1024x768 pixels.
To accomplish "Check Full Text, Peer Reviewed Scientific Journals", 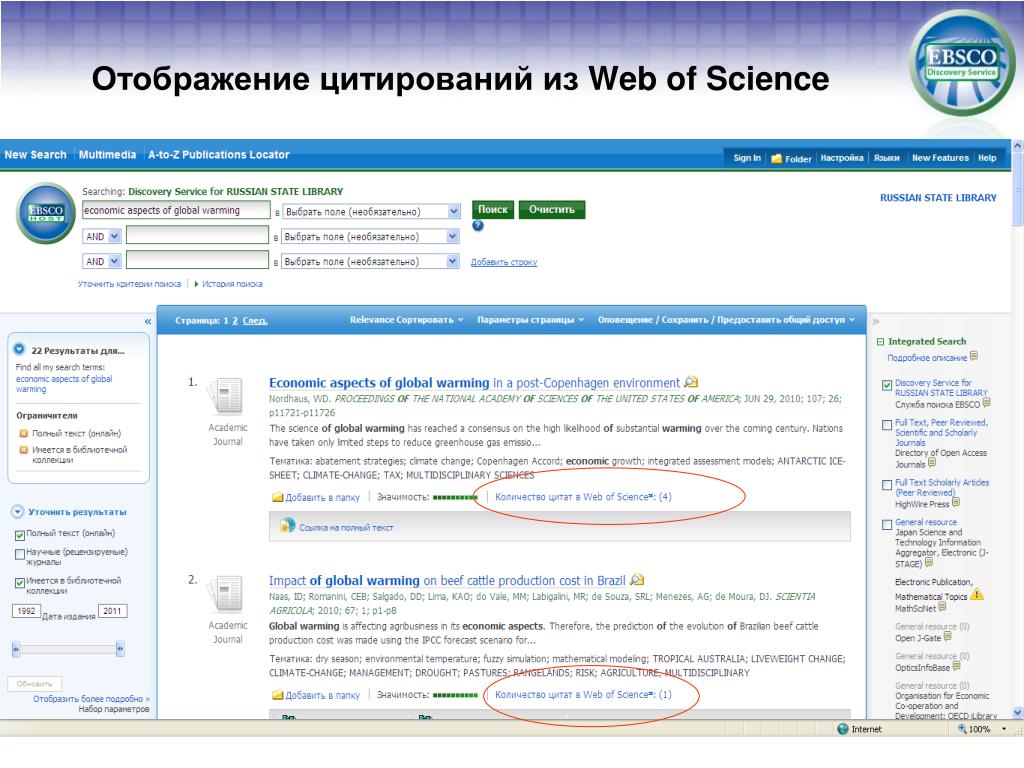I will point(886,425).
